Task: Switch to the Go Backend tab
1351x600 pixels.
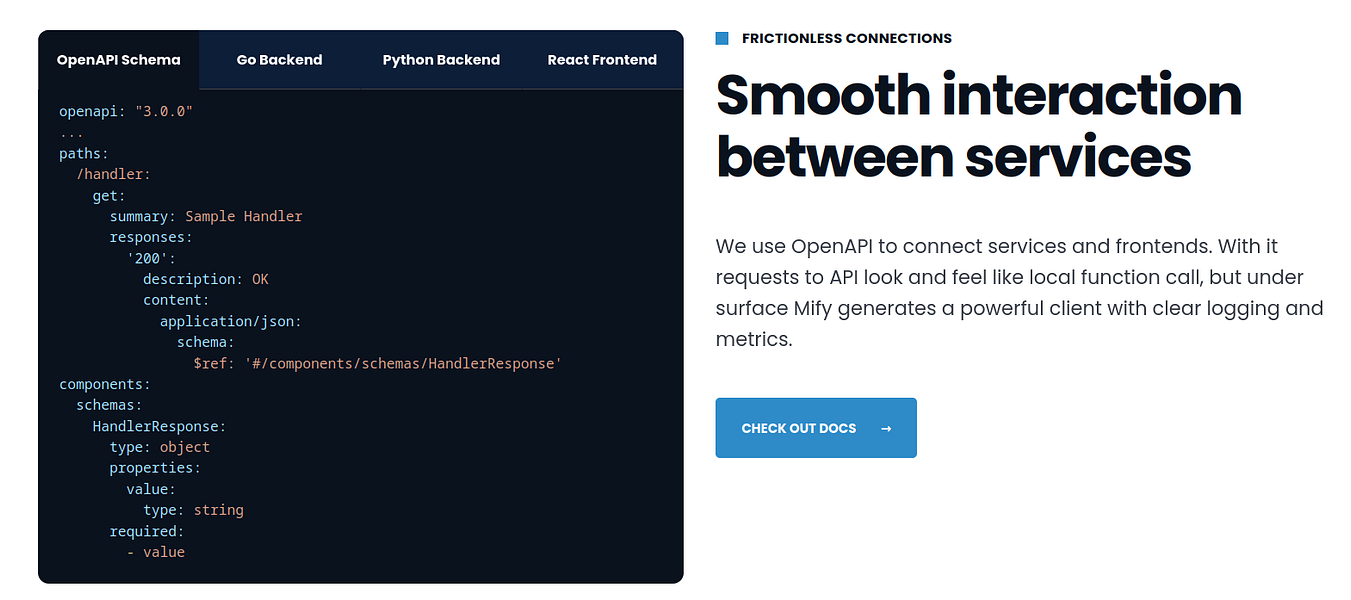Action: pos(279,60)
